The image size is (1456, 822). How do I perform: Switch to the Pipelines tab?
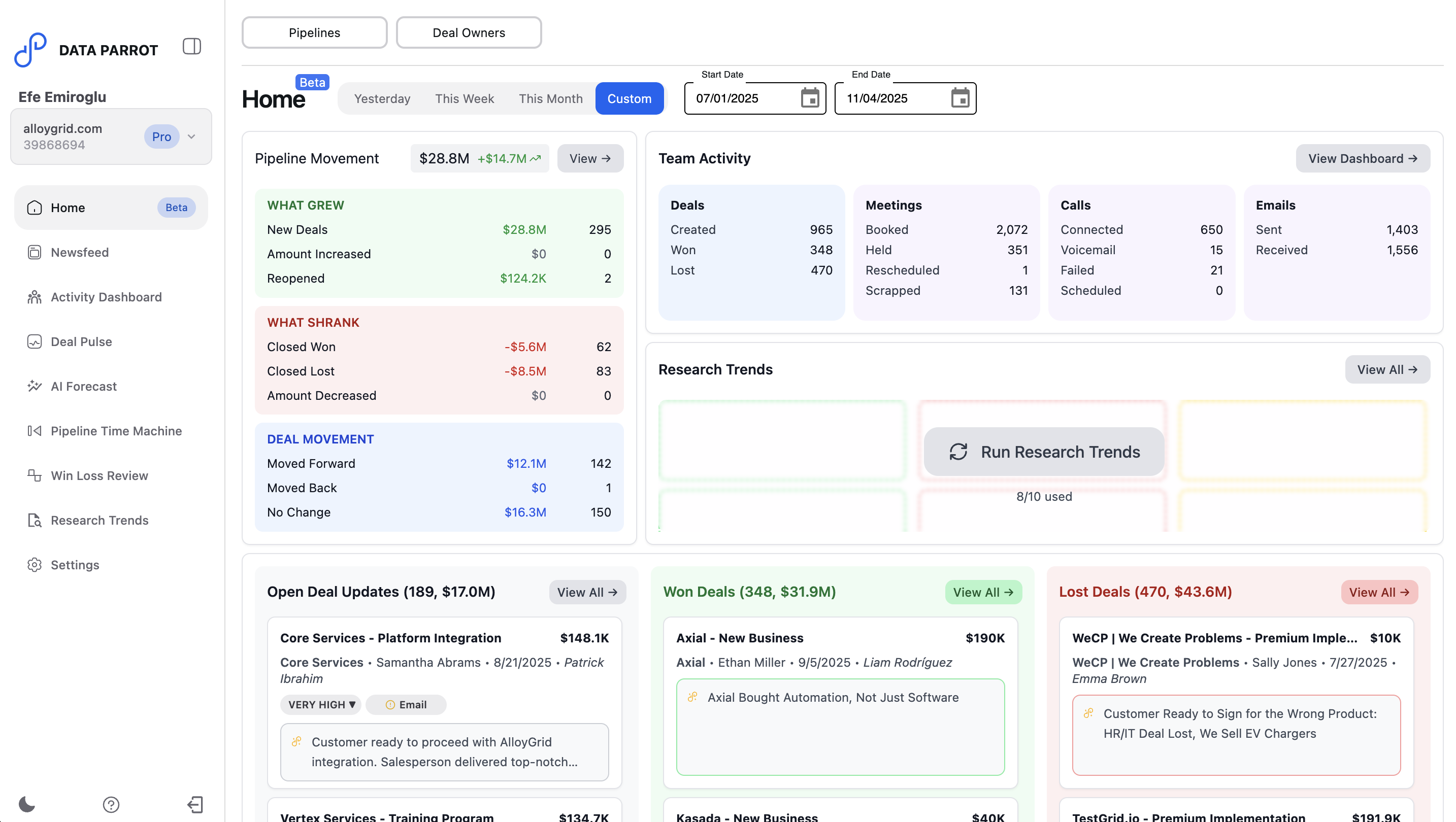point(314,33)
